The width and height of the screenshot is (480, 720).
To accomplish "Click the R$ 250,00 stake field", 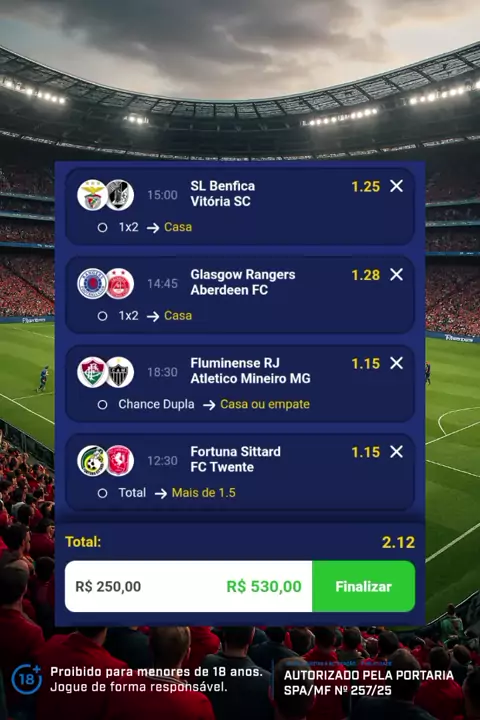I will (x=188, y=586).
